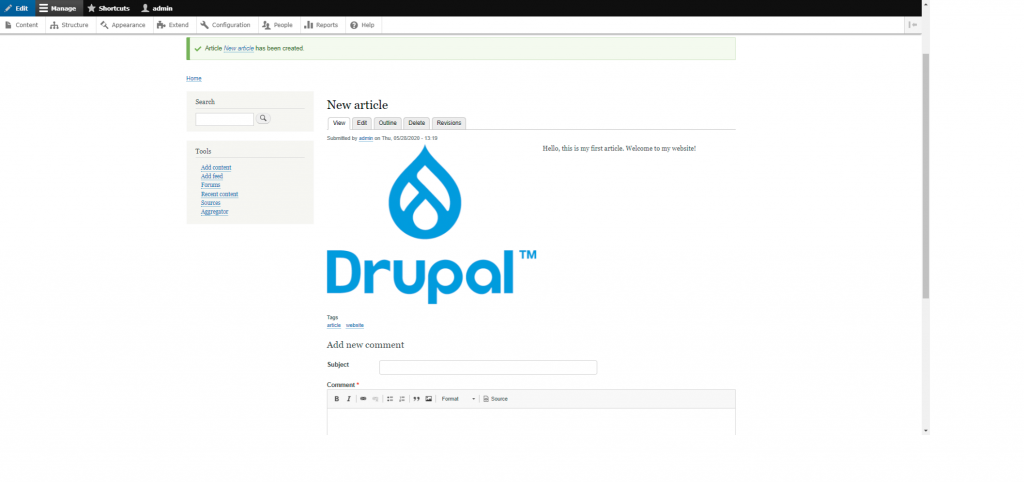
Task: Click the Bold icon in comment editor
Action: (337, 399)
